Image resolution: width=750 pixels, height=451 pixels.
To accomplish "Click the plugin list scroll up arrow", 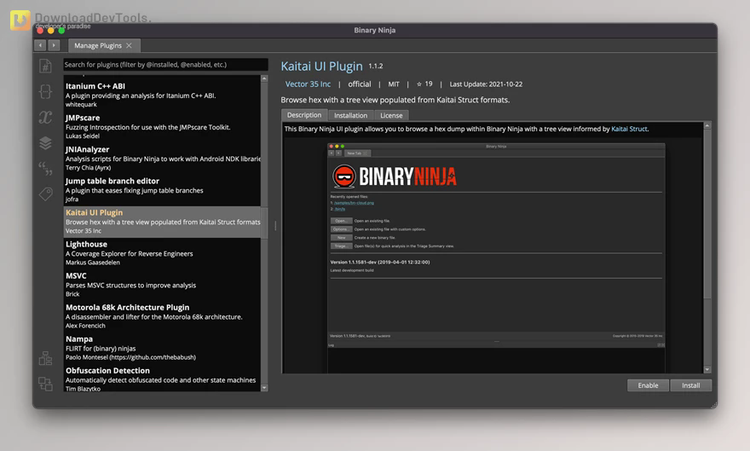I will (x=265, y=78).
